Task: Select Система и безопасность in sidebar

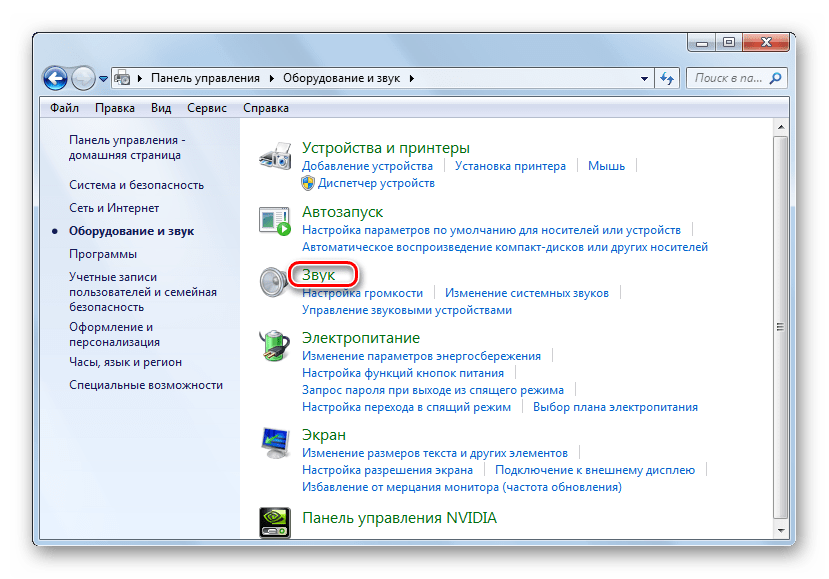Action: [136, 185]
